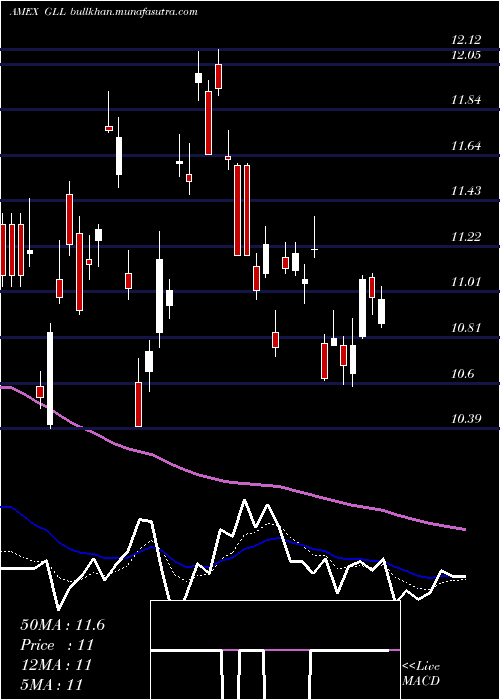Click the 12.05 price level label
The width and height of the screenshot is (500, 700).
pyautogui.click(x=466, y=55)
